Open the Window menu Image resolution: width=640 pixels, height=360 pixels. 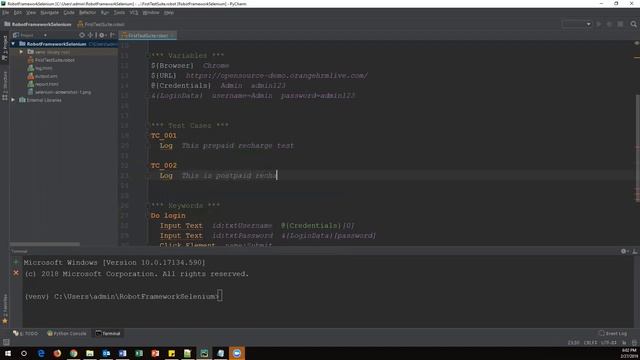[151, 13]
